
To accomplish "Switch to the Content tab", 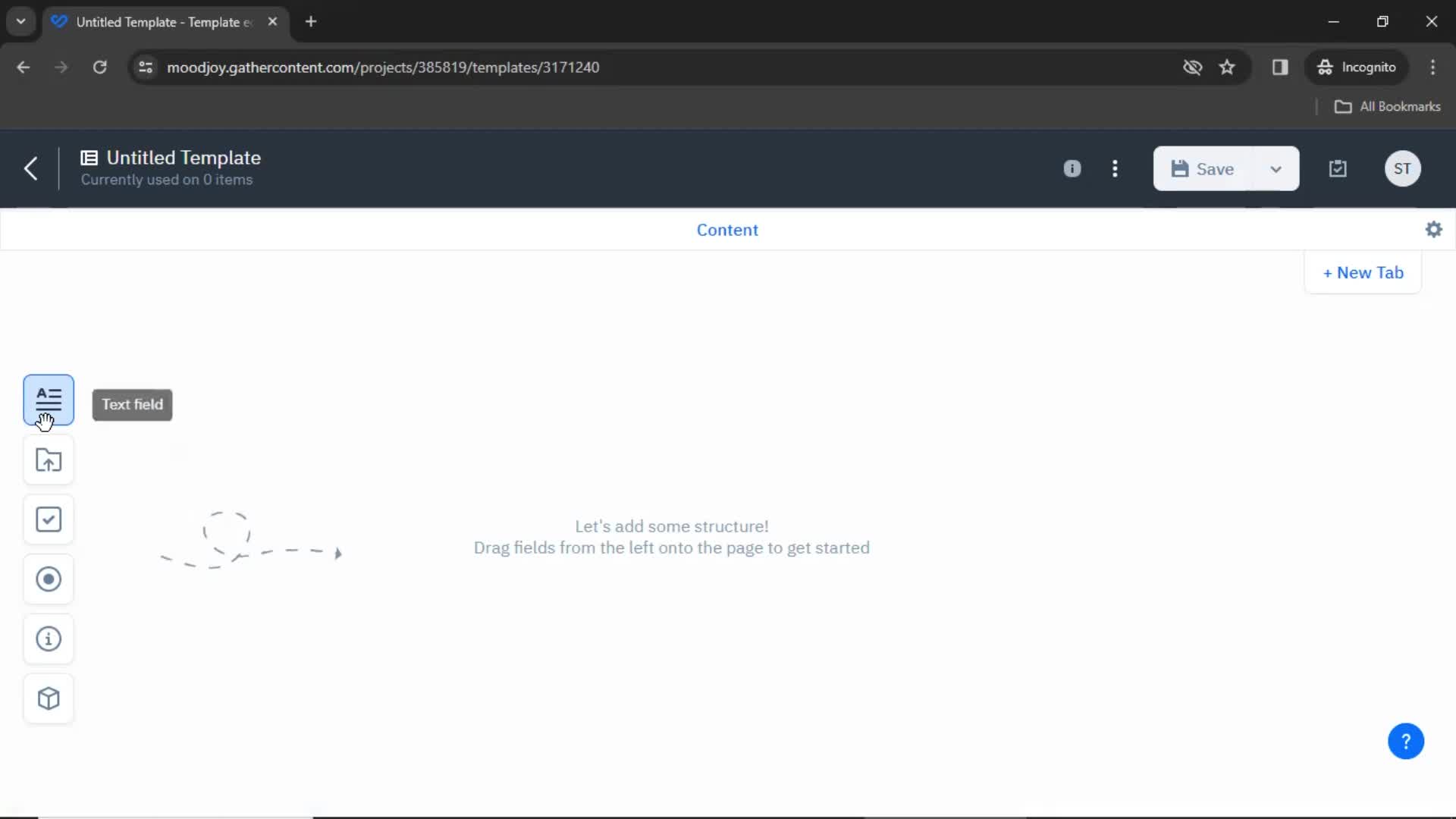I will click(727, 230).
